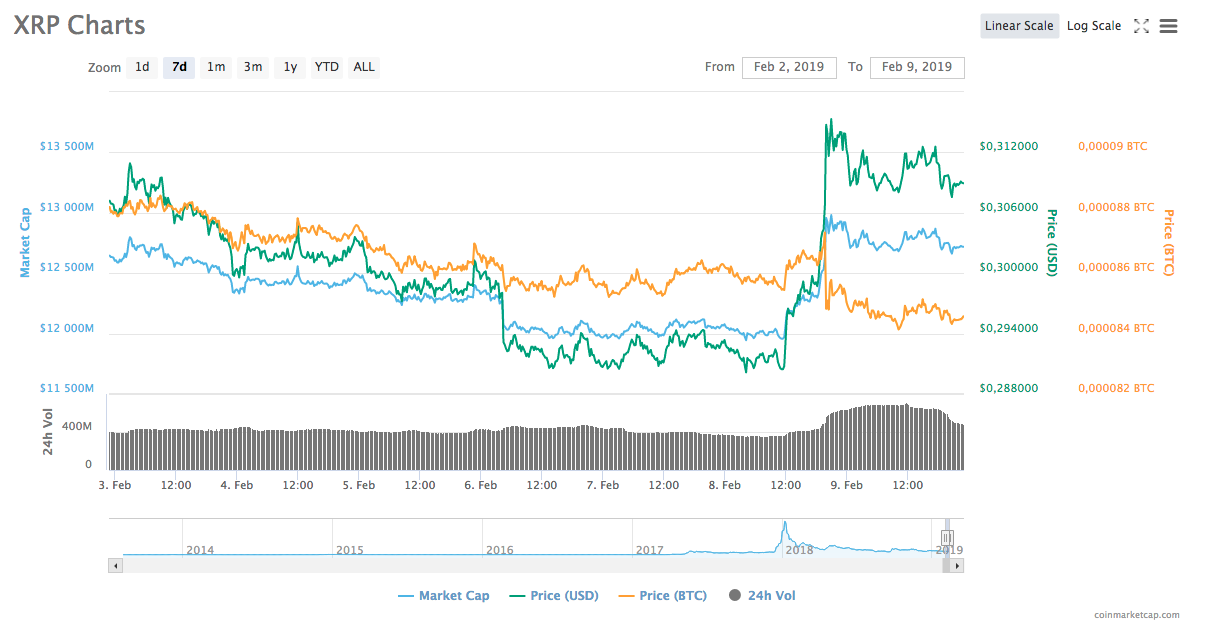
Task: Open the chart export hamburger menu
Action: (1168, 25)
